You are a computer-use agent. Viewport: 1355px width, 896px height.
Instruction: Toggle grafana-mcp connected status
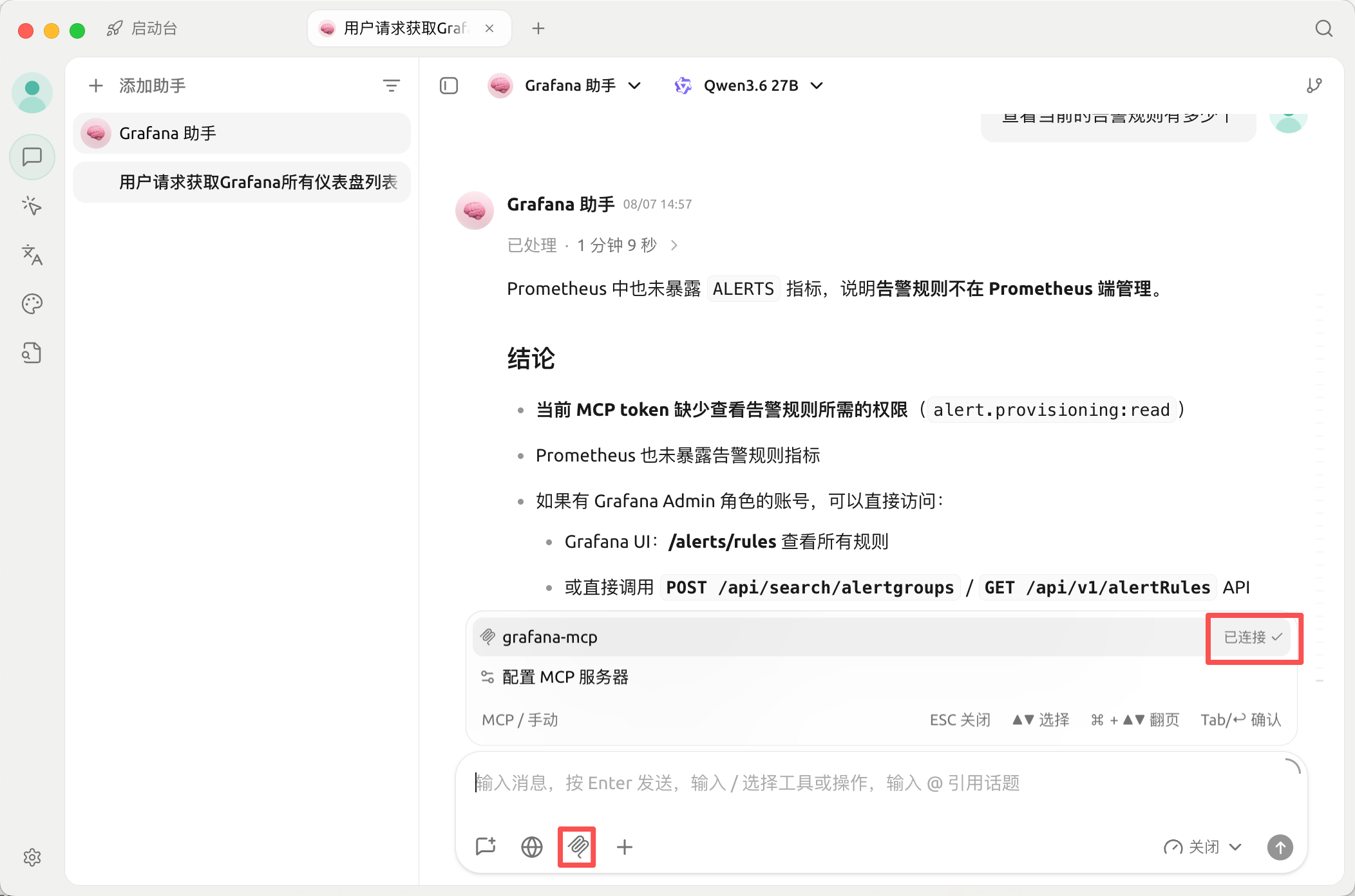[x=1253, y=637]
